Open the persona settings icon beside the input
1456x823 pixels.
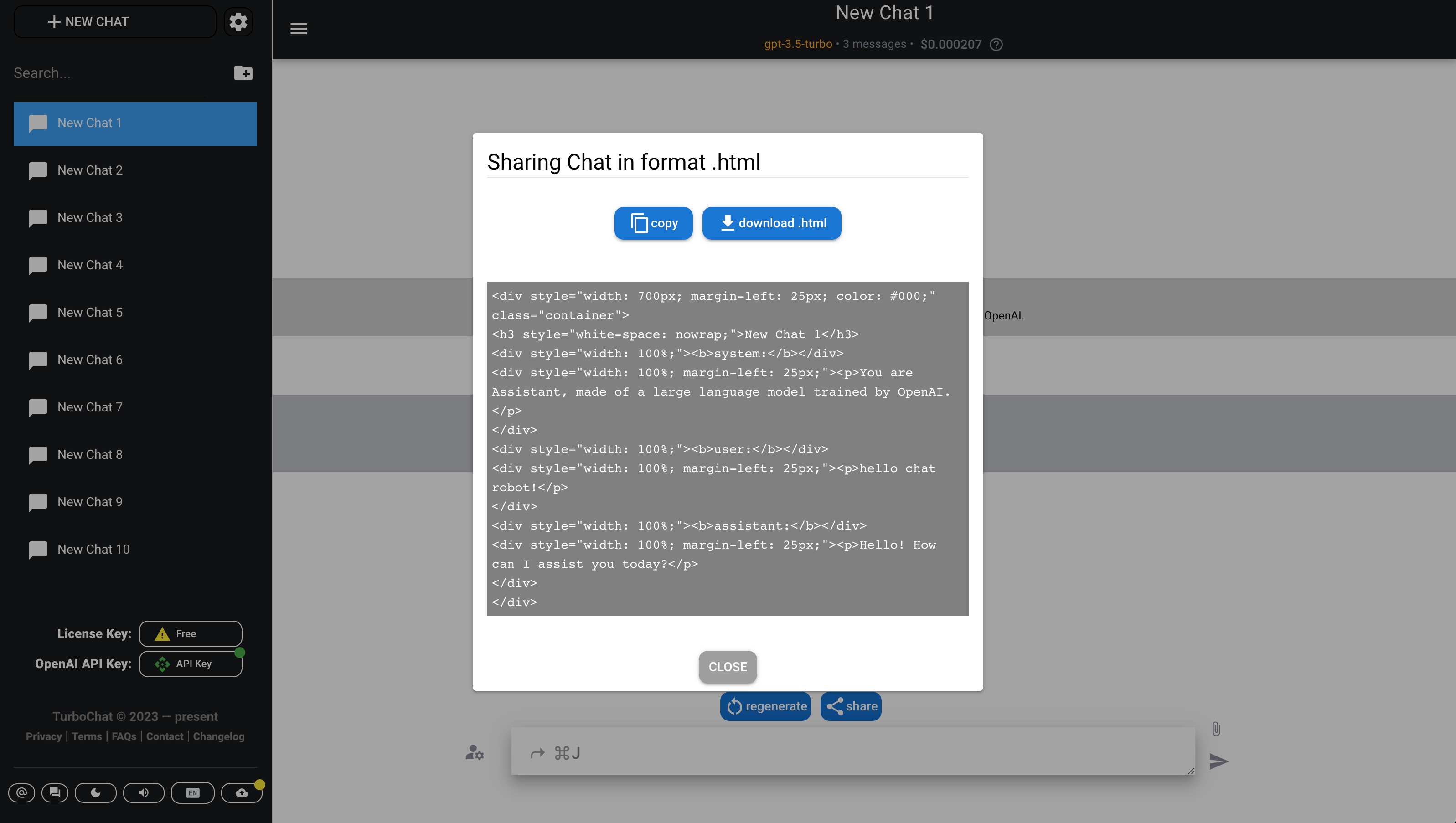point(475,752)
